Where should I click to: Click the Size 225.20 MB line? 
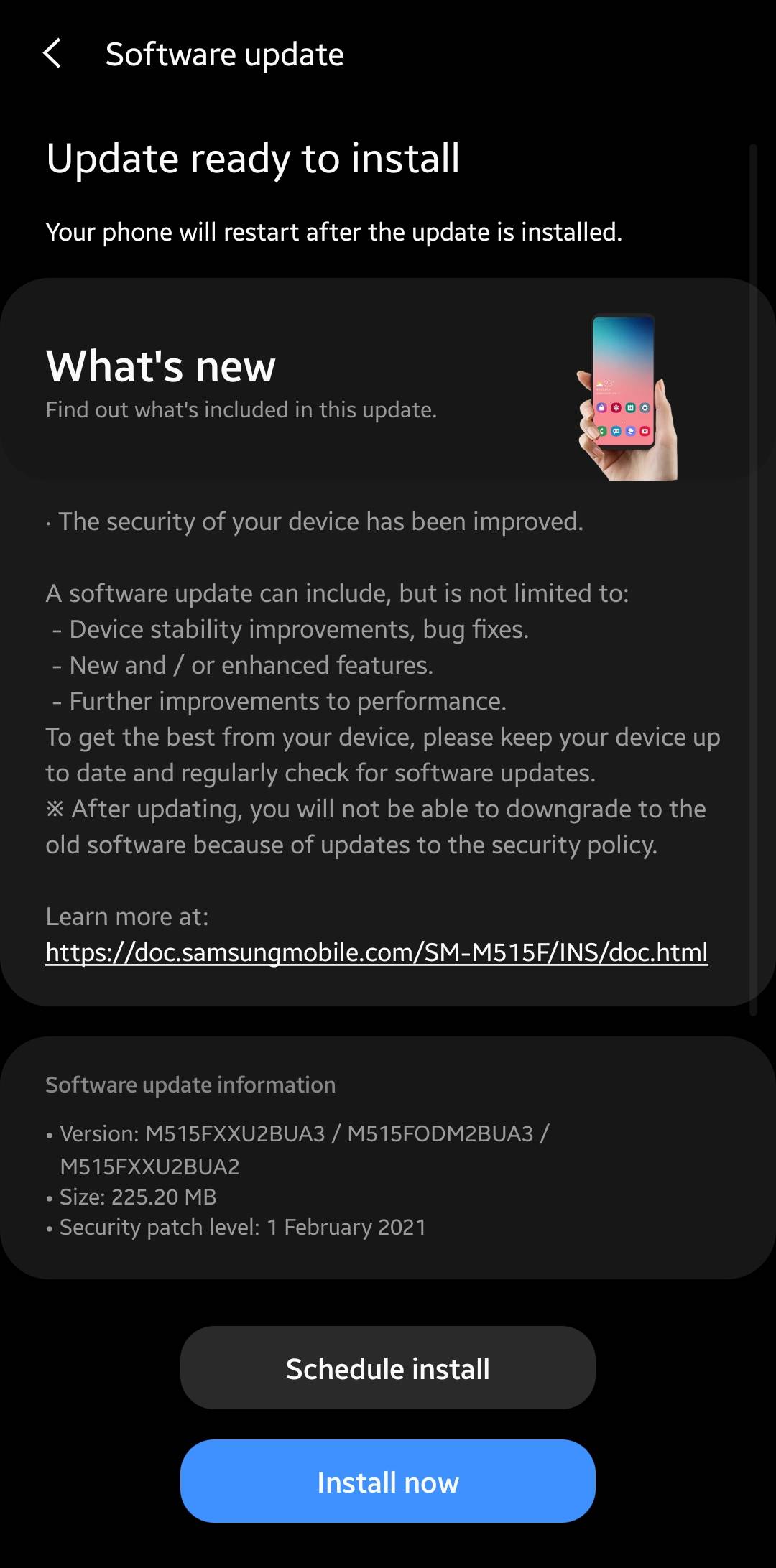coord(131,1197)
